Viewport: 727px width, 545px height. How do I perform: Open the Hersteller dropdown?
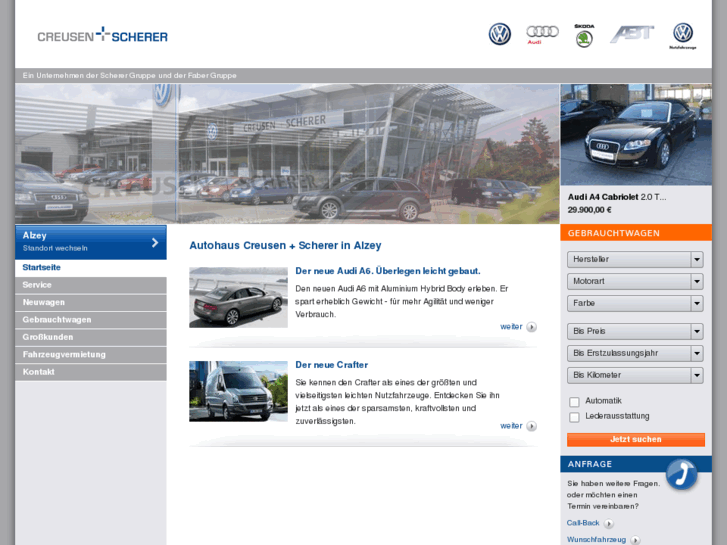(x=635, y=259)
